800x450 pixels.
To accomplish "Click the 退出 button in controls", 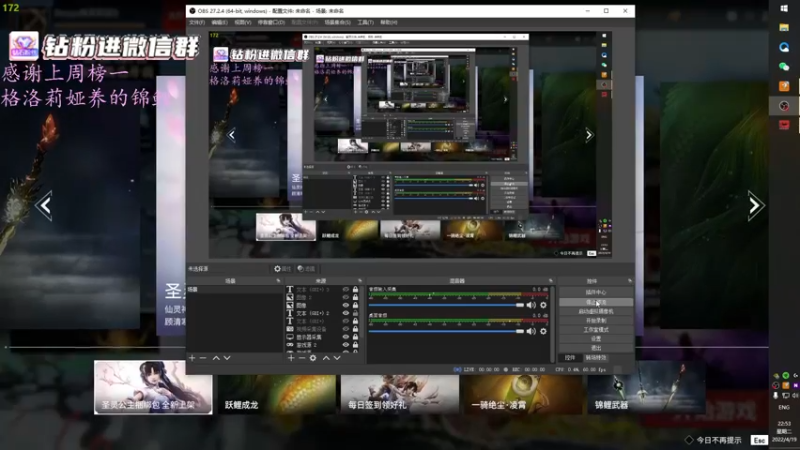I will 596,348.
